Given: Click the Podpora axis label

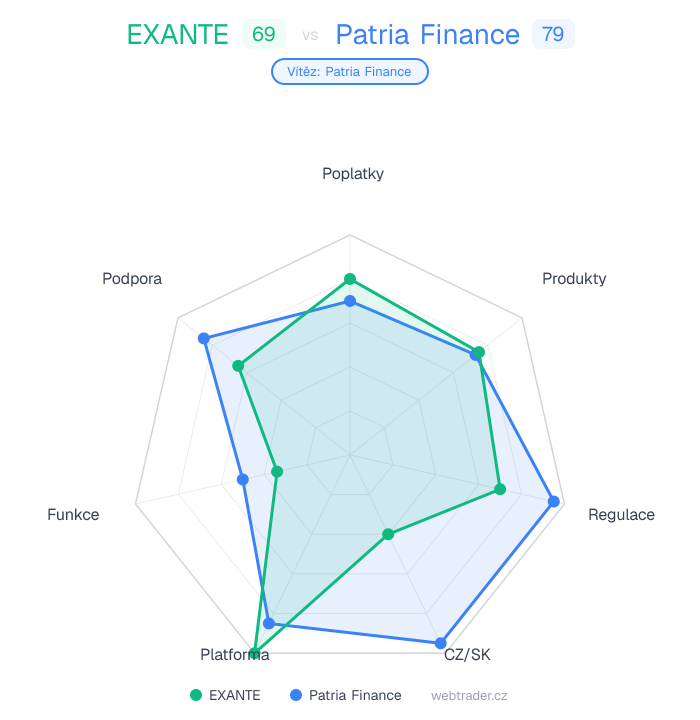Looking at the screenshot, I should pos(132,278).
